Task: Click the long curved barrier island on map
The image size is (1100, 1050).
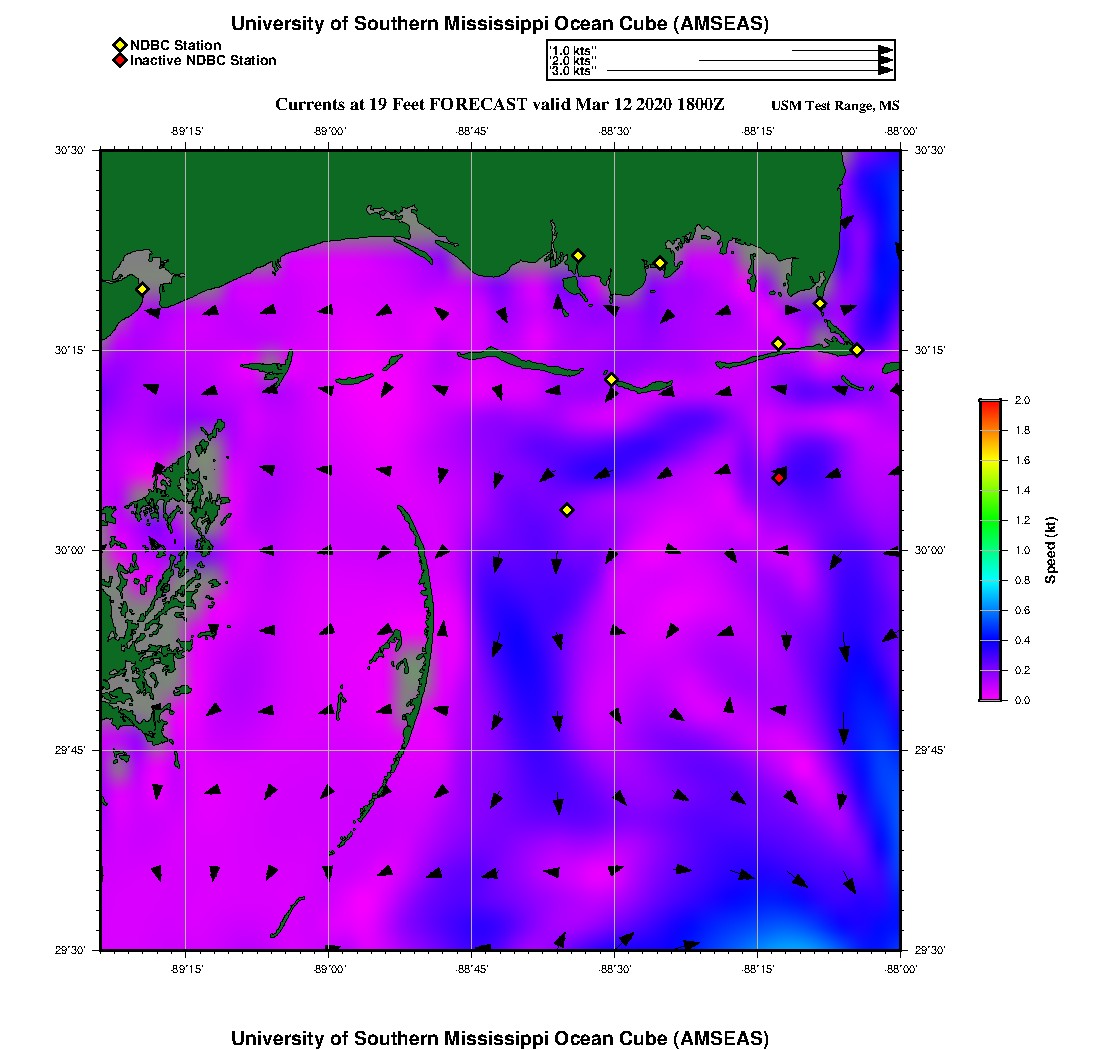Action: [428, 600]
